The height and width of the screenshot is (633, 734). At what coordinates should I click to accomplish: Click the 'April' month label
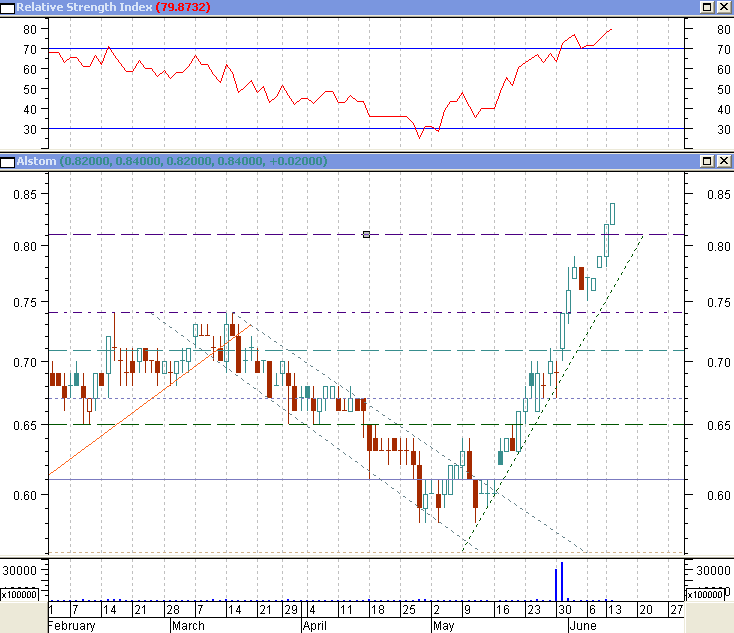315,626
